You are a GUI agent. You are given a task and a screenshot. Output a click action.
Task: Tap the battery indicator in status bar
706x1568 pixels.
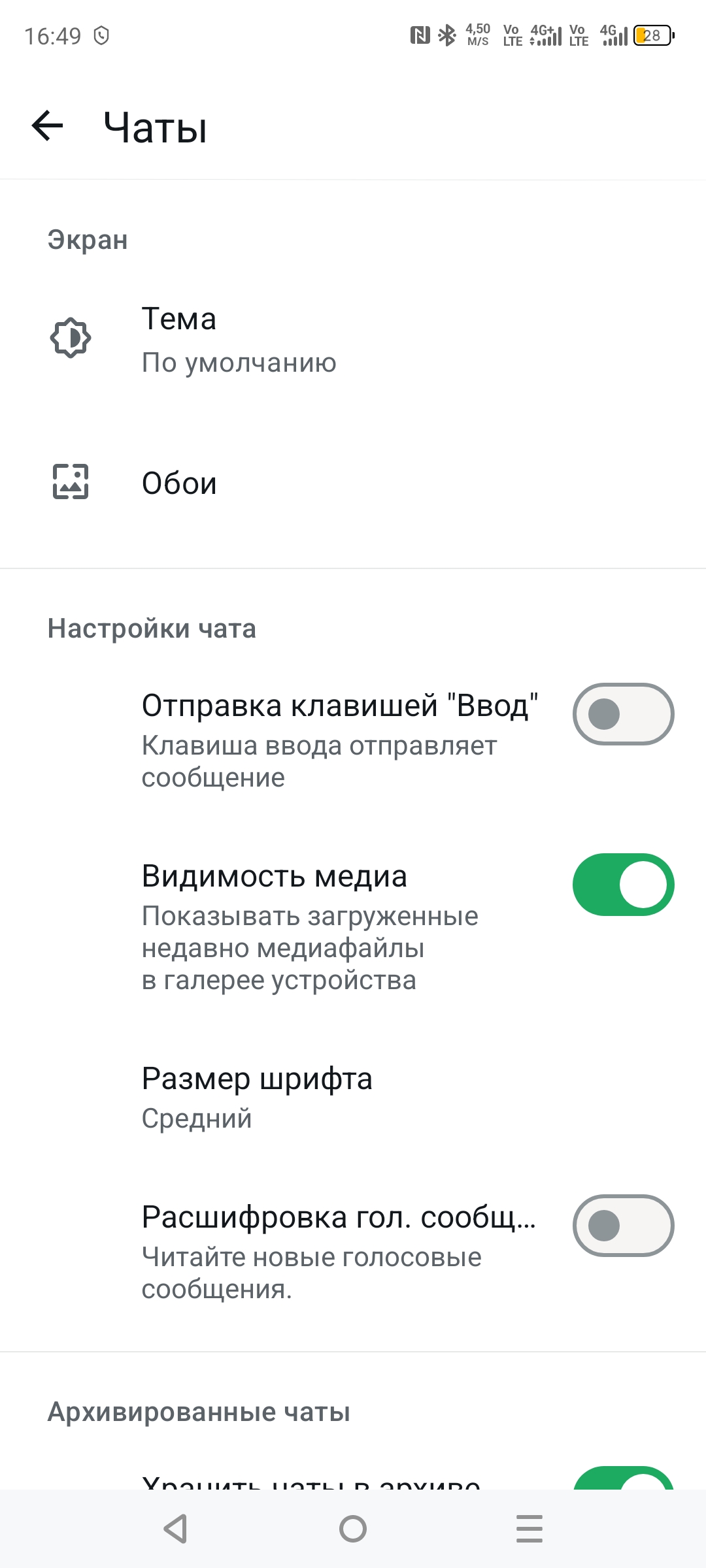[x=653, y=35]
